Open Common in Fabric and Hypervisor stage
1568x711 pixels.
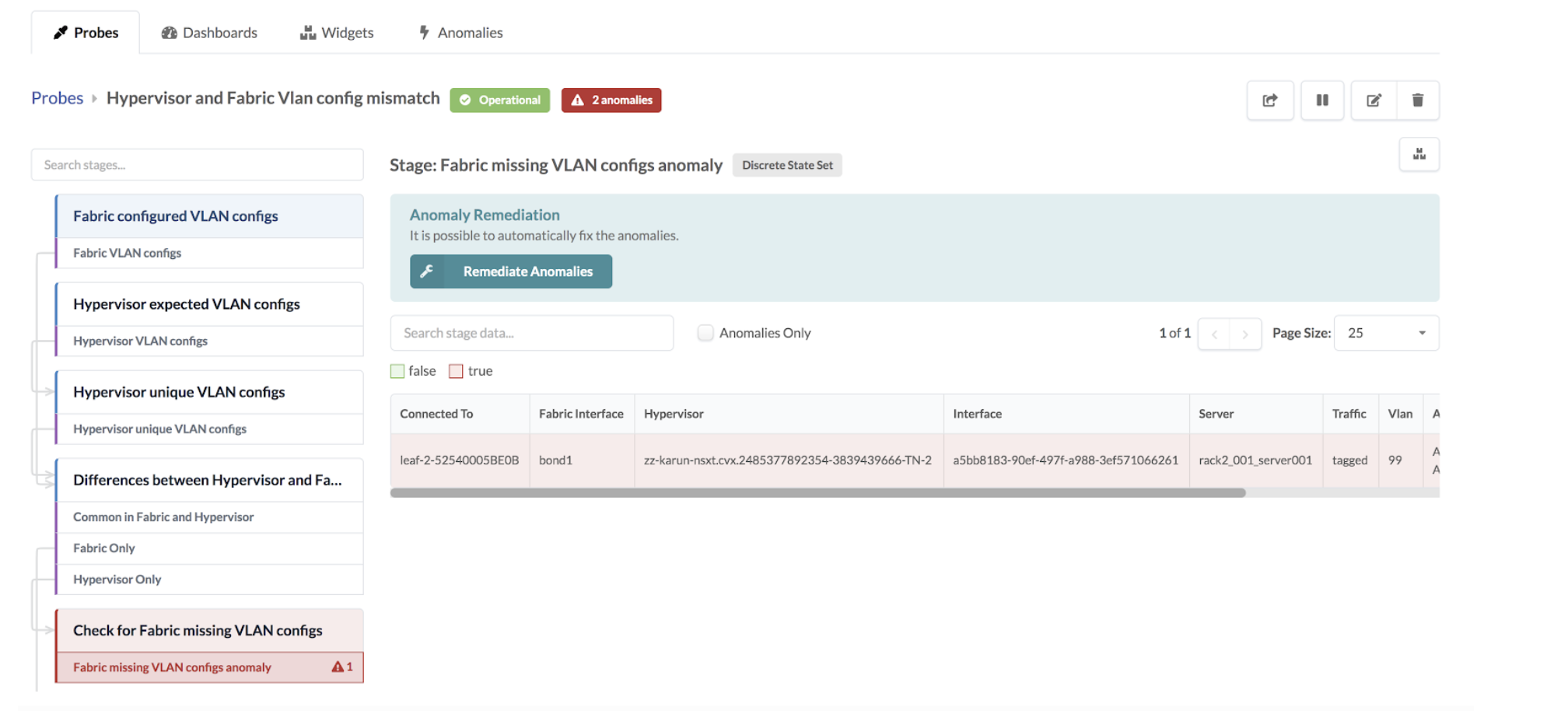click(210, 517)
